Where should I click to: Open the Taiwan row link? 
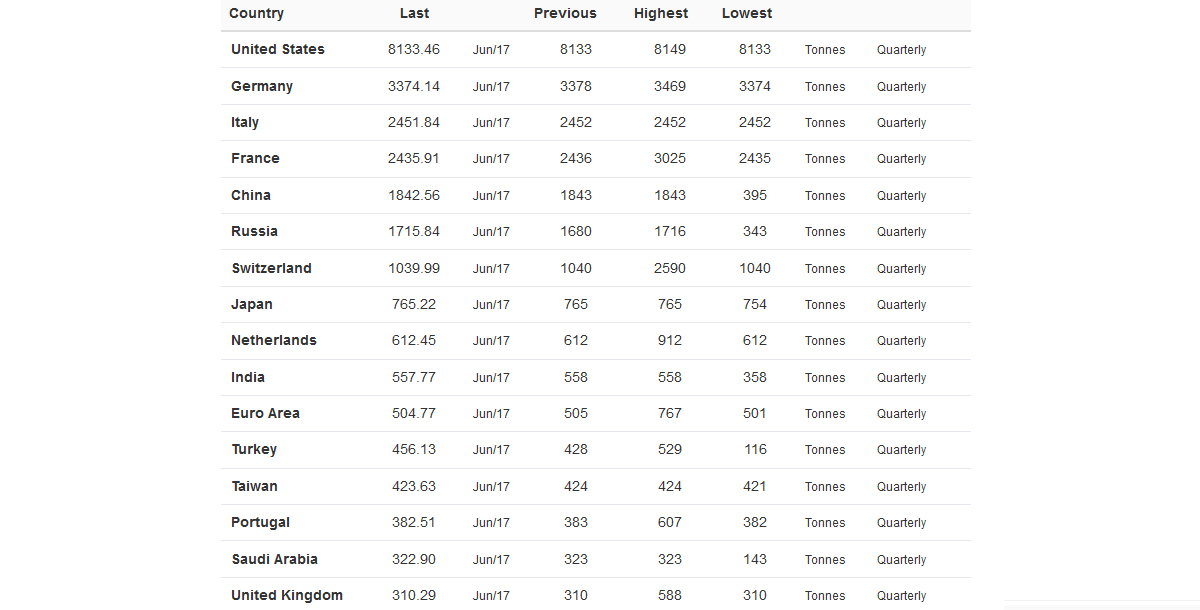tap(254, 486)
